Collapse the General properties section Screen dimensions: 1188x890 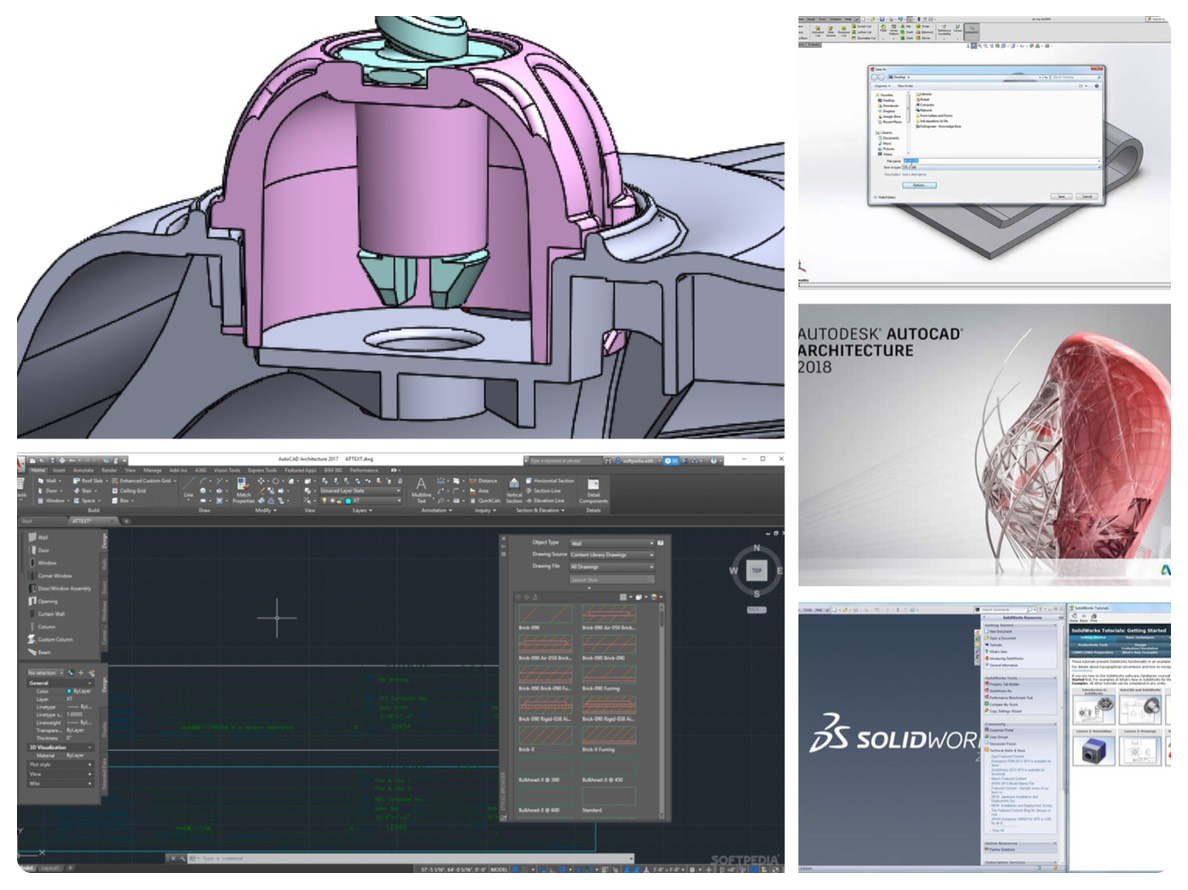point(59,683)
